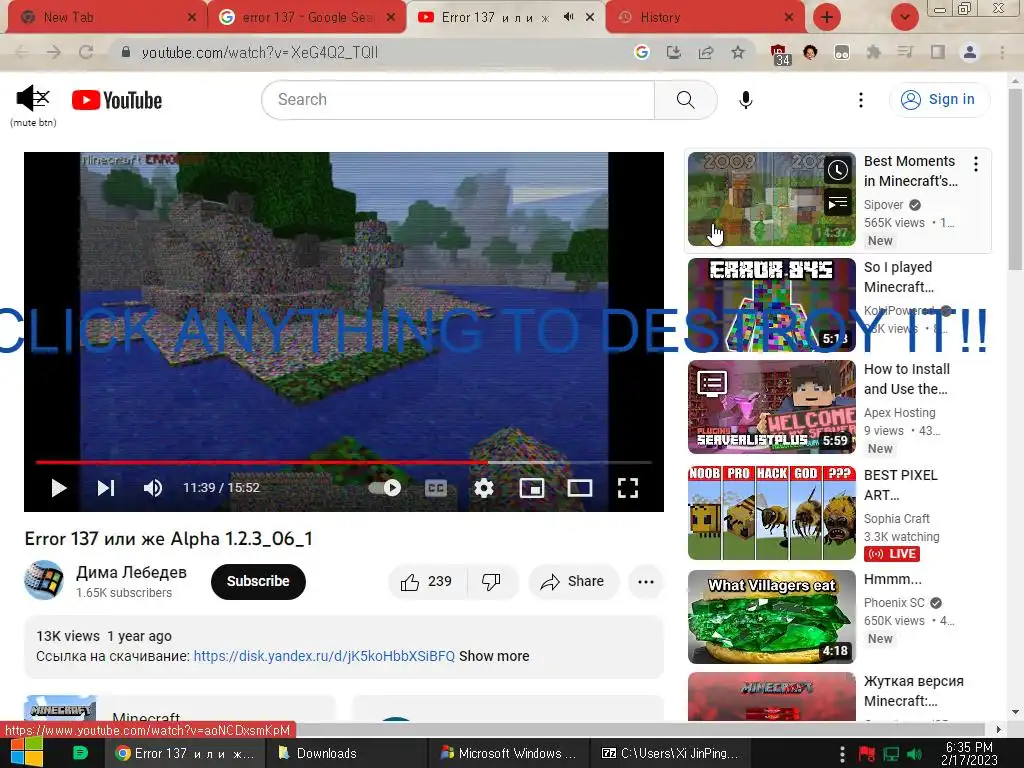Go forward in browser history
The height and width of the screenshot is (768, 1024).
tap(54, 52)
